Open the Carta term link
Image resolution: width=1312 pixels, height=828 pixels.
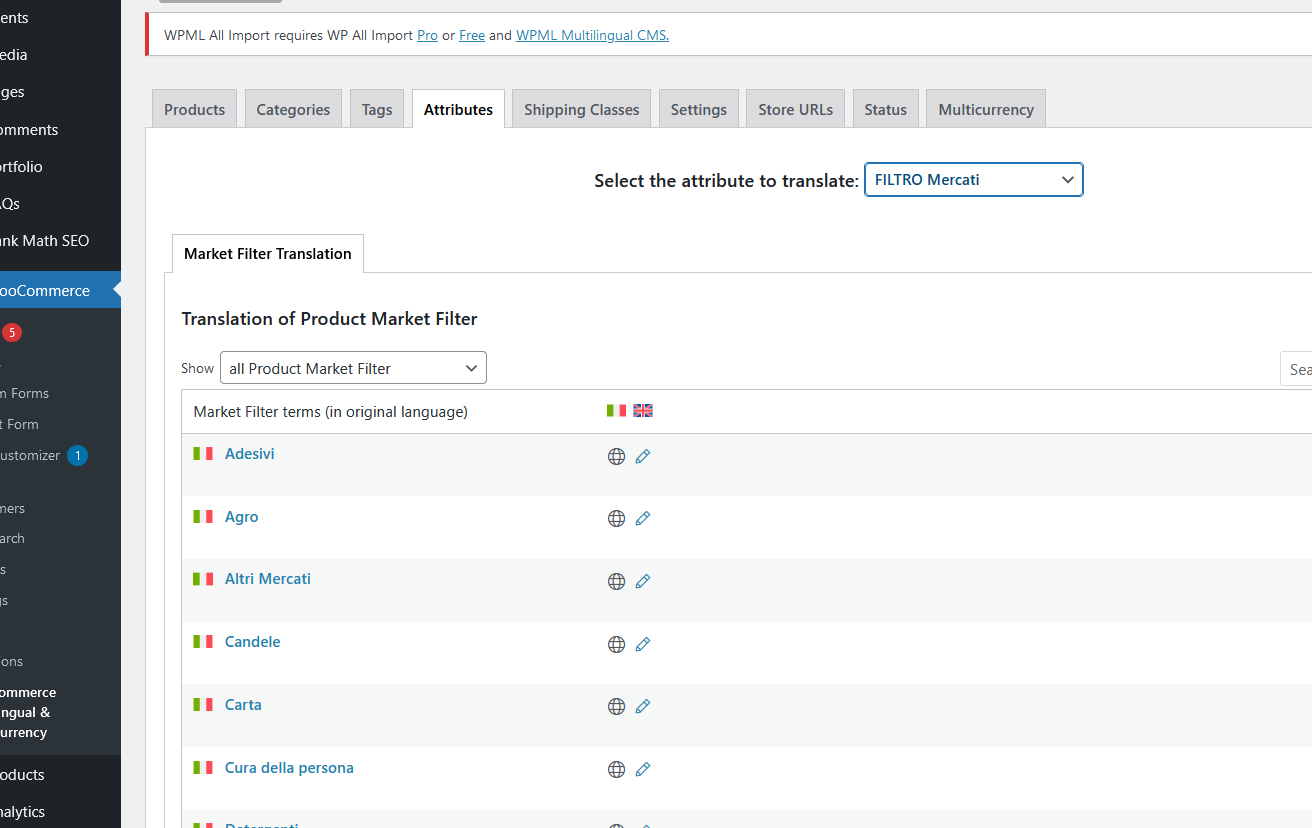pyautogui.click(x=243, y=705)
